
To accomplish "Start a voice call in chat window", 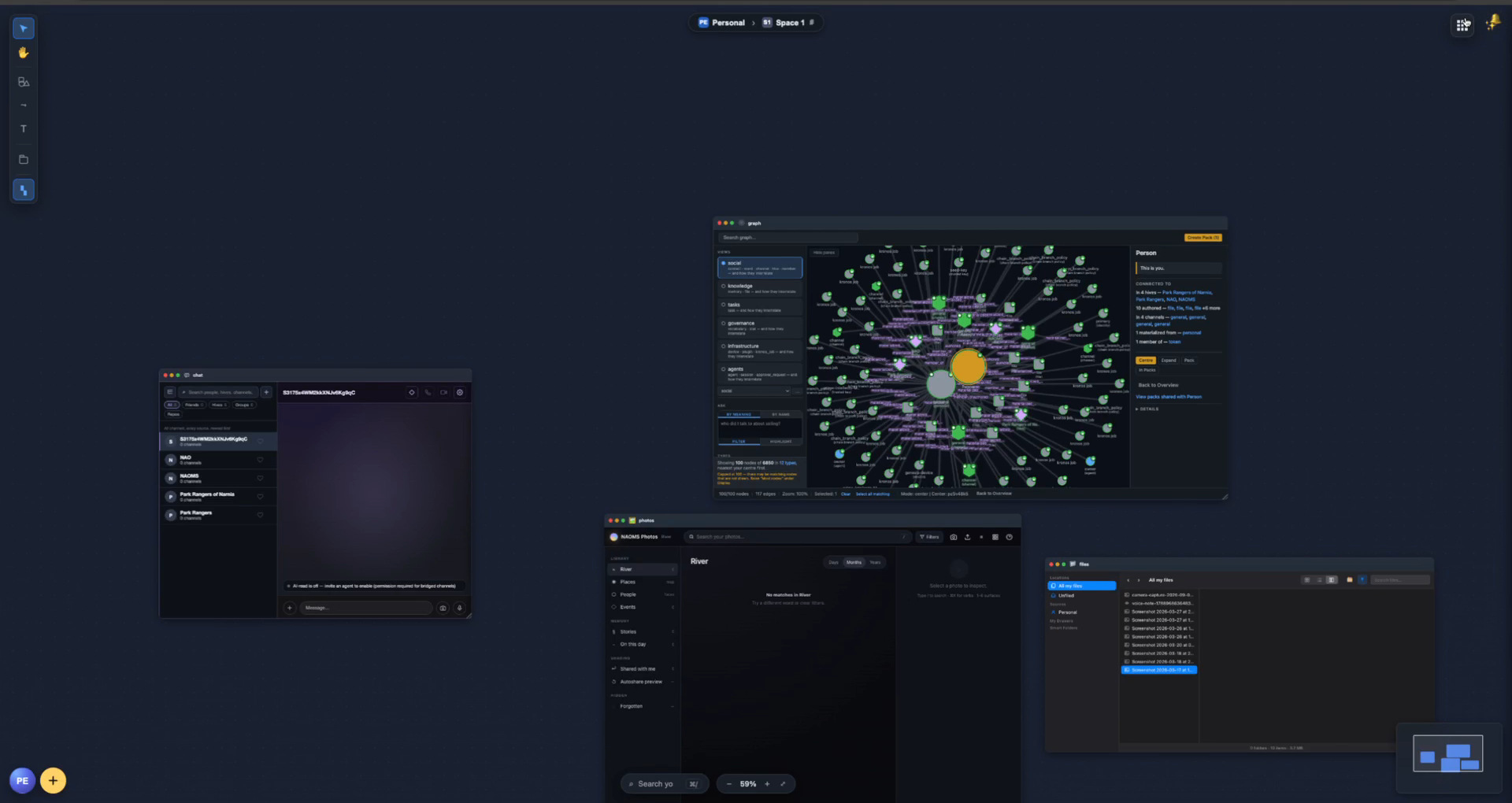I will [x=428, y=392].
